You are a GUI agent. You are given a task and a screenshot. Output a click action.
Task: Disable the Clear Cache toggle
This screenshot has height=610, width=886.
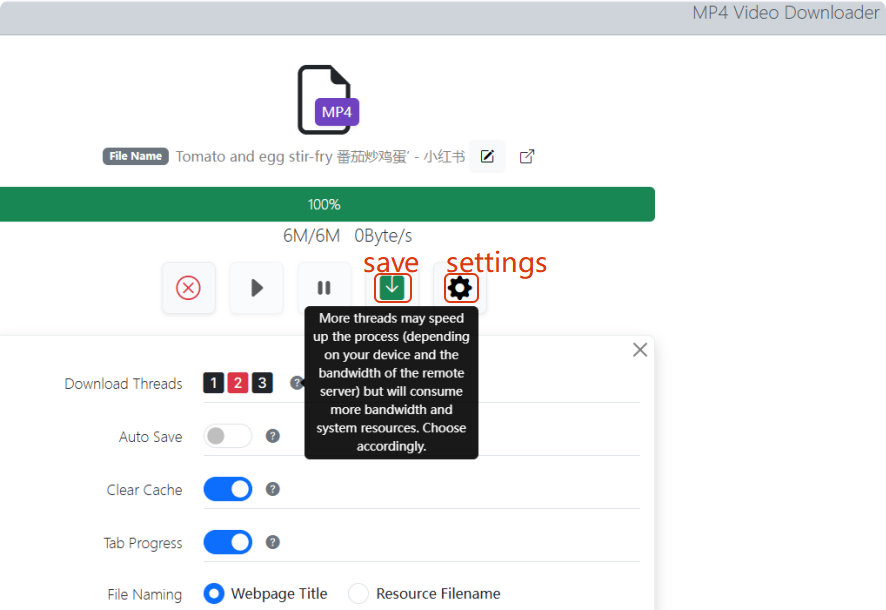(x=228, y=489)
